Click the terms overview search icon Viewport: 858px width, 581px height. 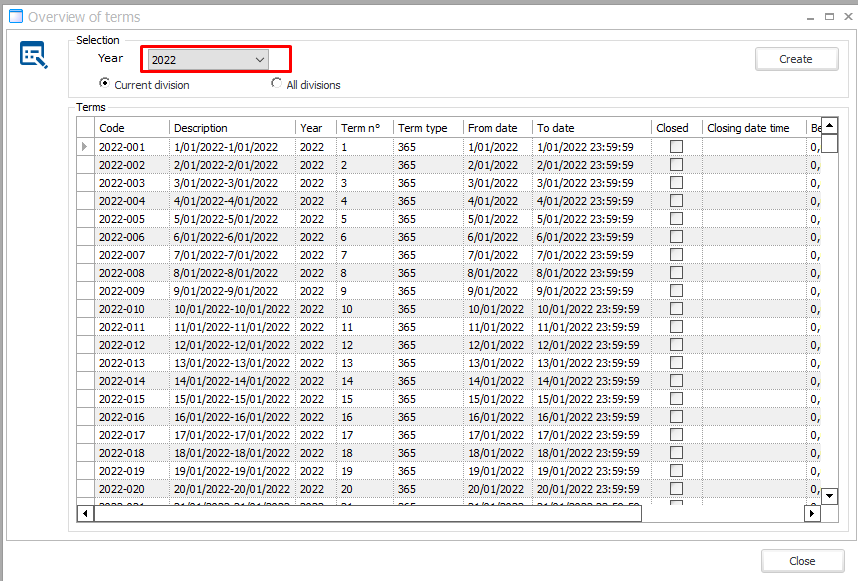pyautogui.click(x=34, y=56)
